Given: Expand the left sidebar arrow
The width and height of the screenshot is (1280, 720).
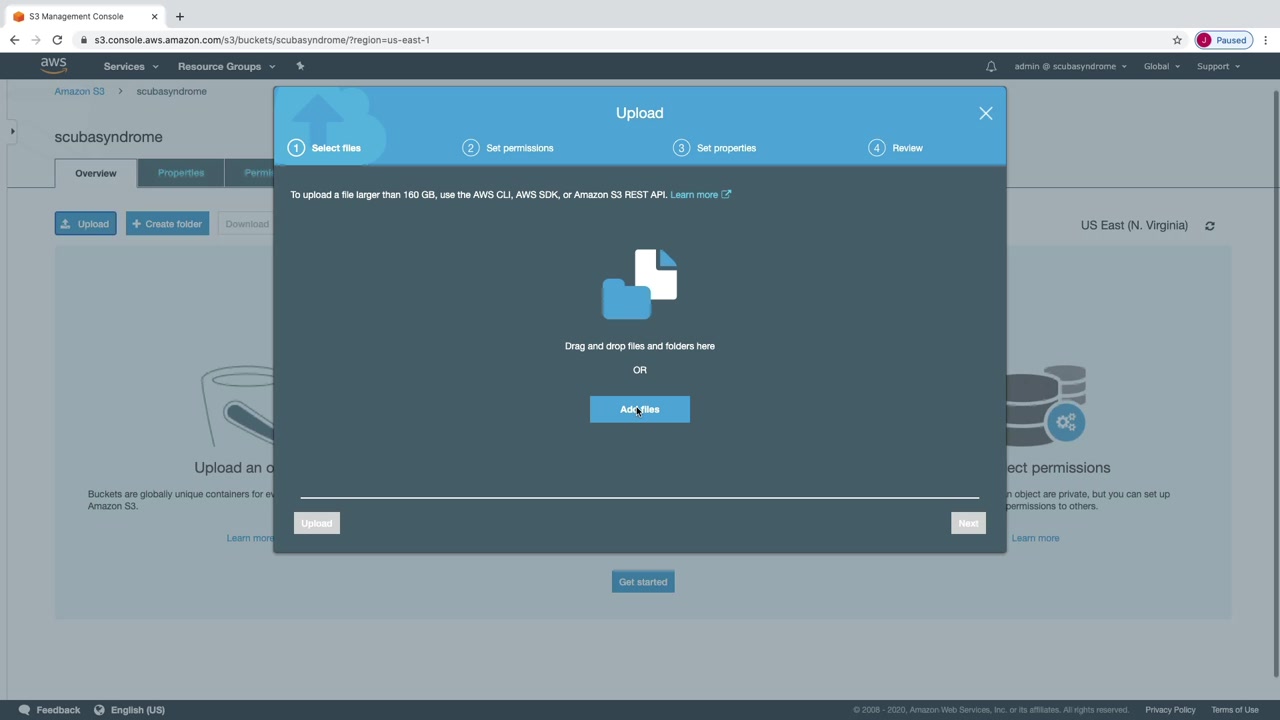Looking at the screenshot, I should pyautogui.click(x=12, y=131).
